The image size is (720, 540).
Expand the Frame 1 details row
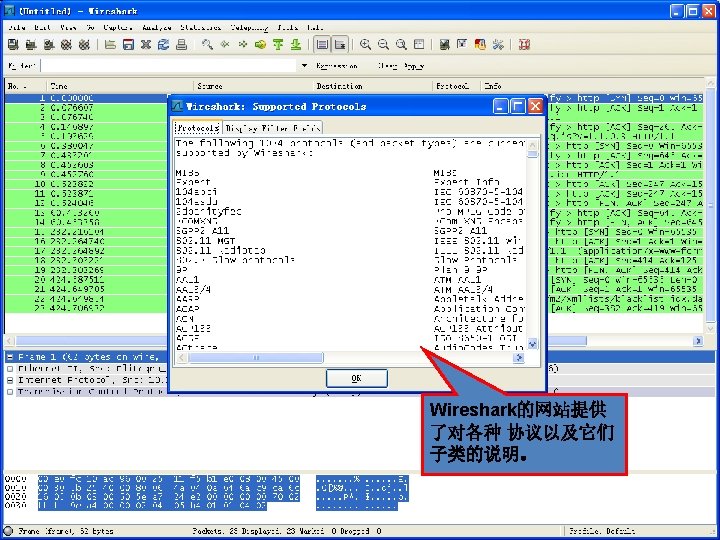coord(10,357)
